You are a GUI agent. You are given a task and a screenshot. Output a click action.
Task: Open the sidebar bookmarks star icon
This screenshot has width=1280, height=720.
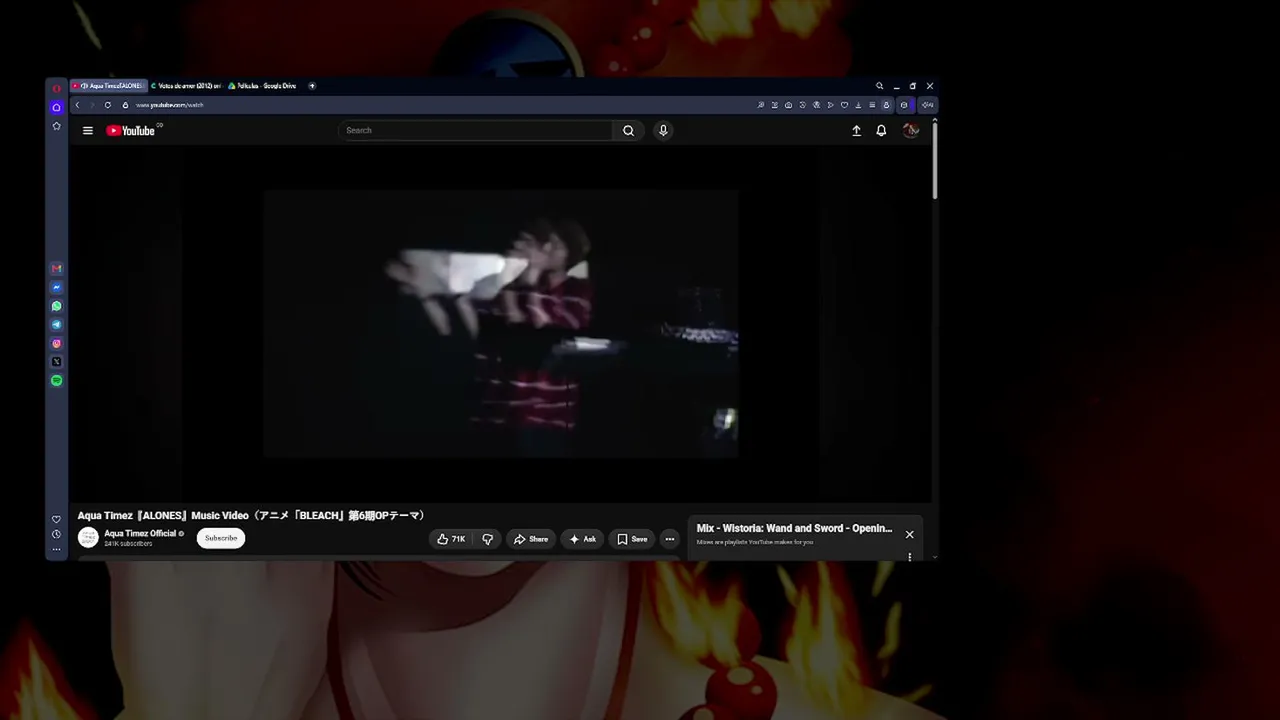click(x=56, y=126)
